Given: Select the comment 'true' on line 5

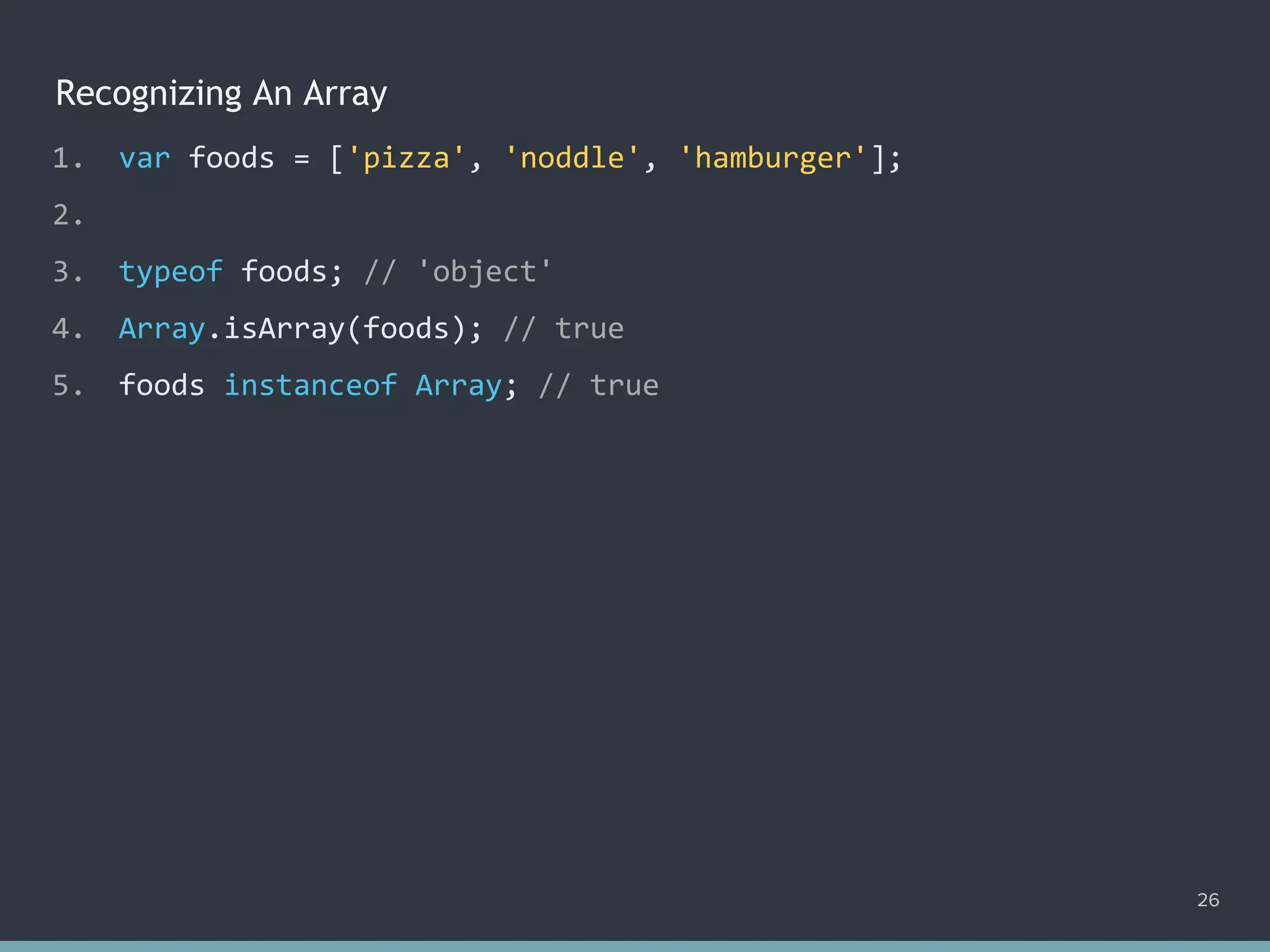Looking at the screenshot, I should pyautogui.click(x=624, y=385).
